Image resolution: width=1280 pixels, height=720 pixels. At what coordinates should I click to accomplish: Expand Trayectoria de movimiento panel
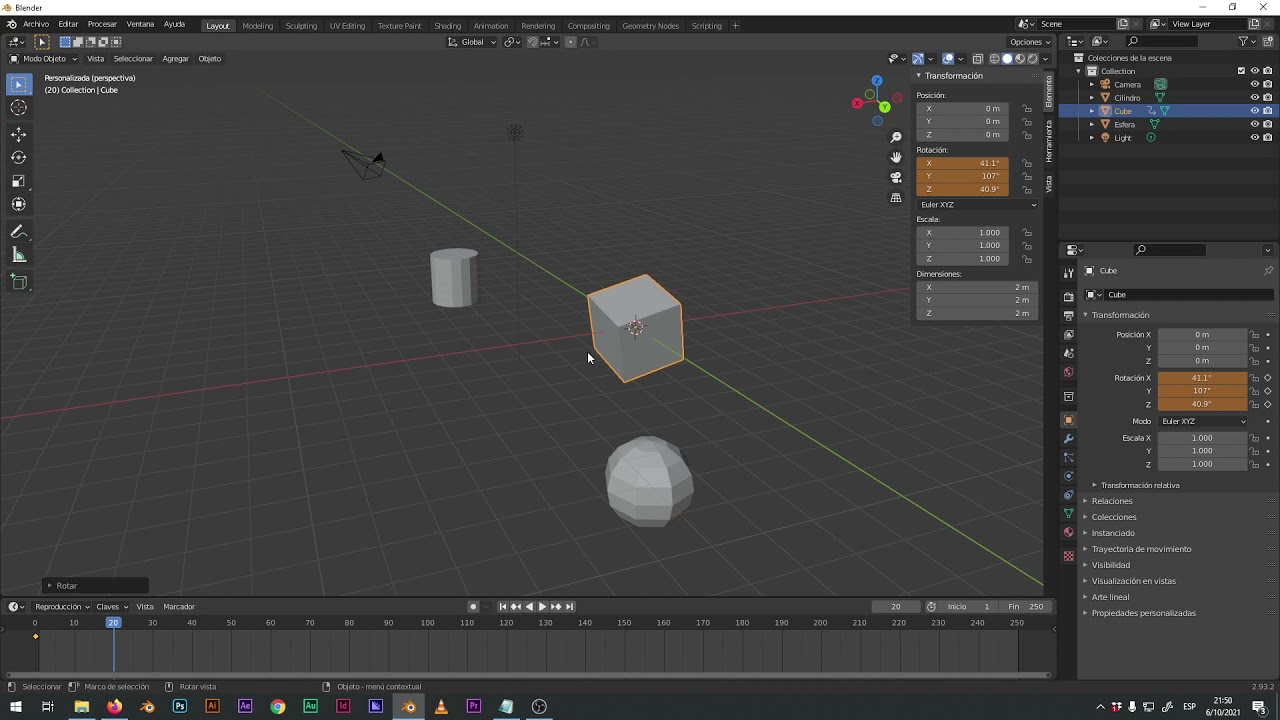[x=1141, y=549]
